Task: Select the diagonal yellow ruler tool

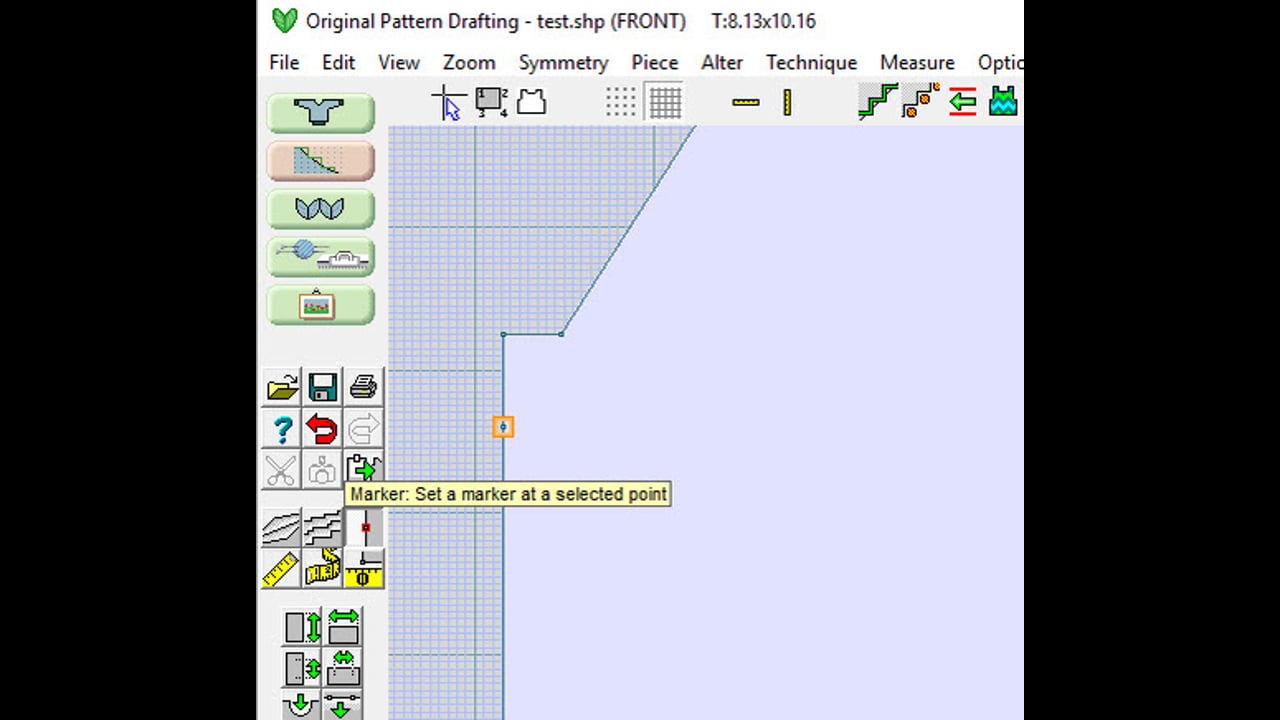Action: (282, 569)
